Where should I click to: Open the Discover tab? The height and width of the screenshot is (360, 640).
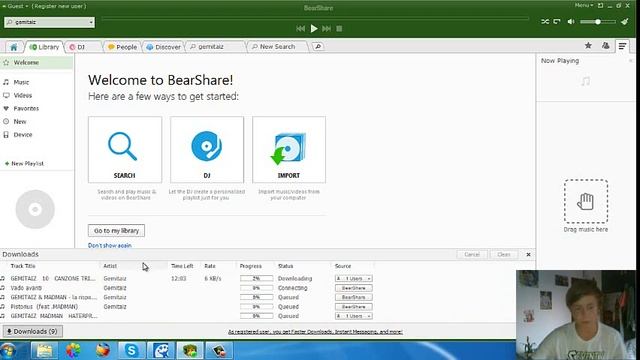coord(163,47)
